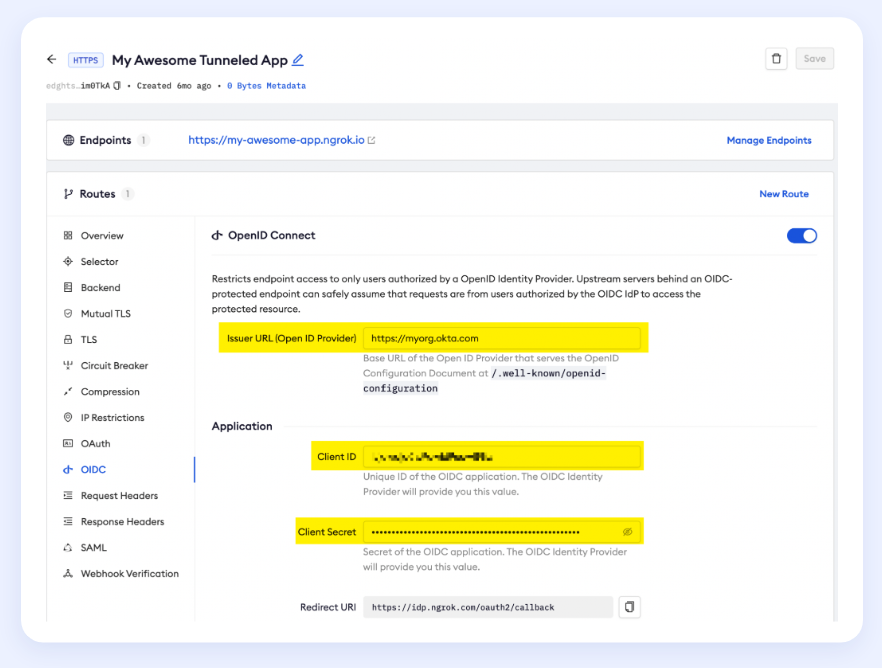Click the OIDC icon in the sidebar
This screenshot has width=882, height=668.
[x=68, y=470]
